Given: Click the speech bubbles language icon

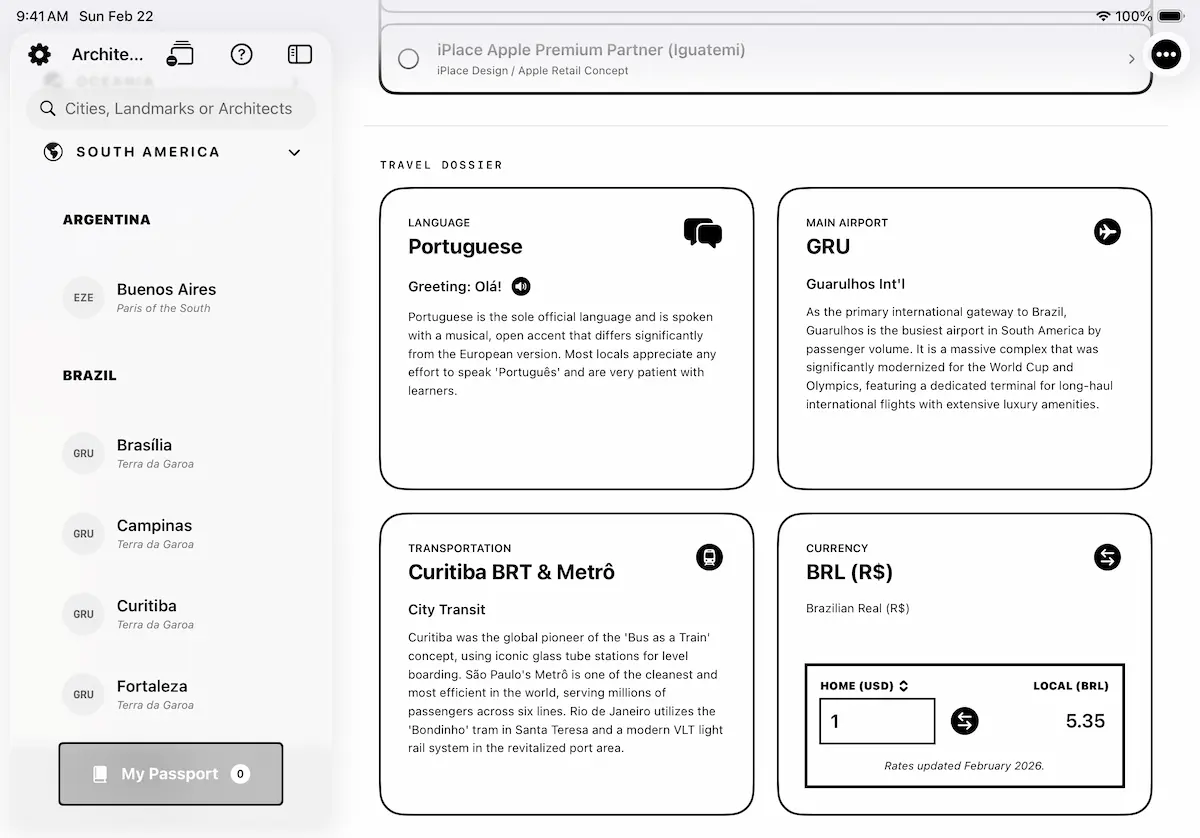Looking at the screenshot, I should [x=703, y=233].
